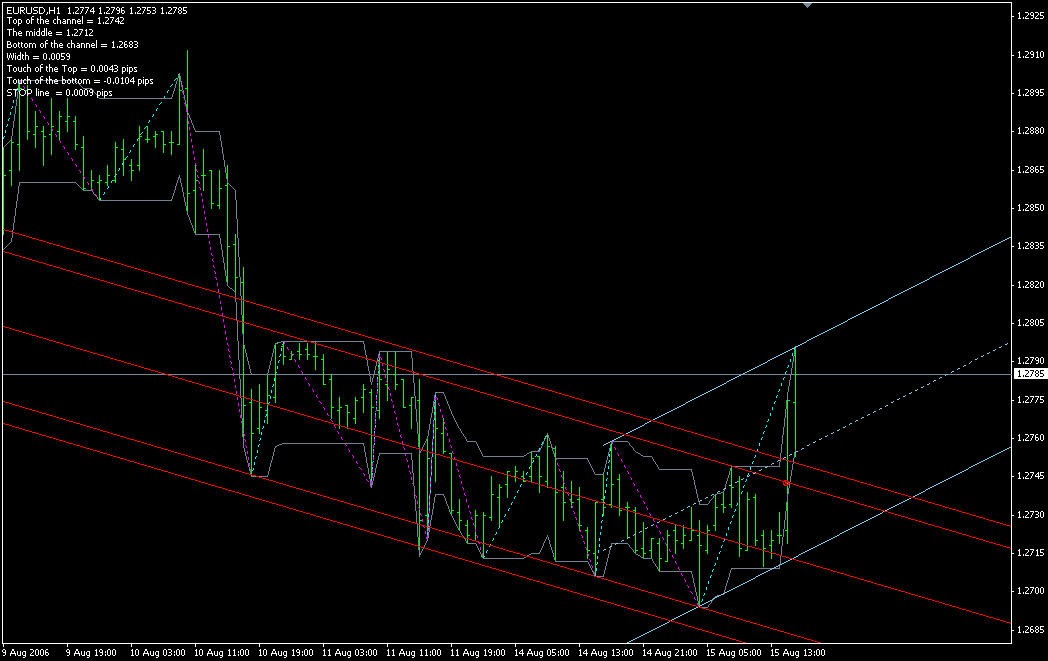Click the '14 Aug 21:00' time axis label
This screenshot has height=661, width=1048.
pyautogui.click(x=670, y=653)
